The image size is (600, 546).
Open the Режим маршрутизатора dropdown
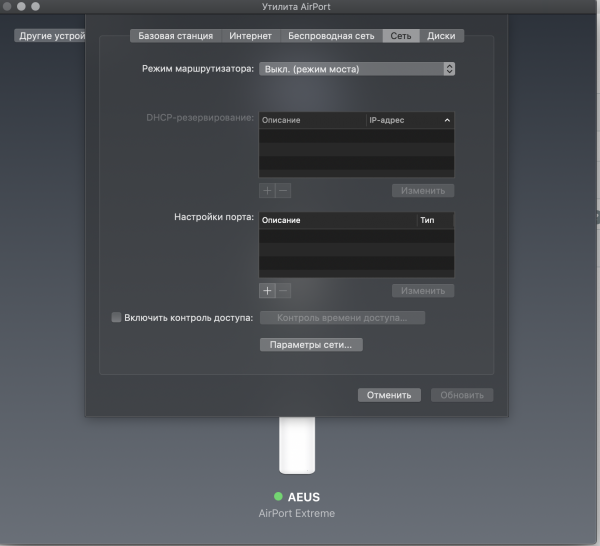(x=357, y=69)
